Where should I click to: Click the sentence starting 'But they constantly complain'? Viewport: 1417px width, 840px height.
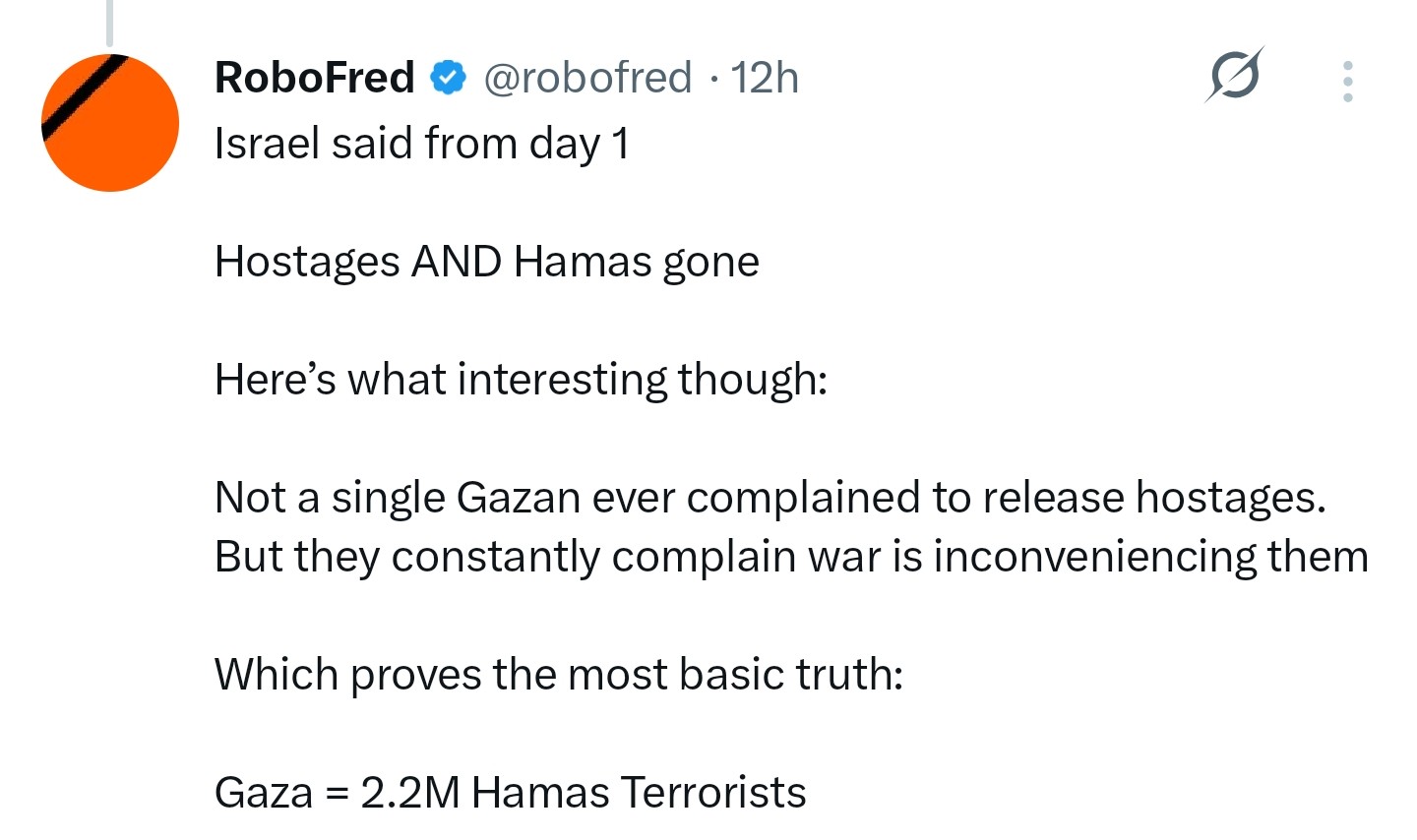pos(791,557)
